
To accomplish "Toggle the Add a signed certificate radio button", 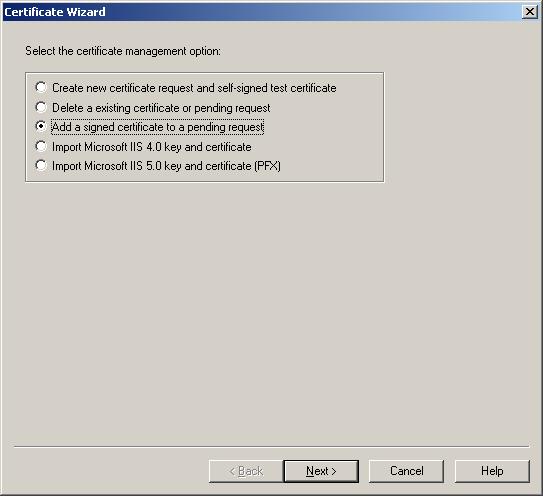I will click(x=41, y=126).
